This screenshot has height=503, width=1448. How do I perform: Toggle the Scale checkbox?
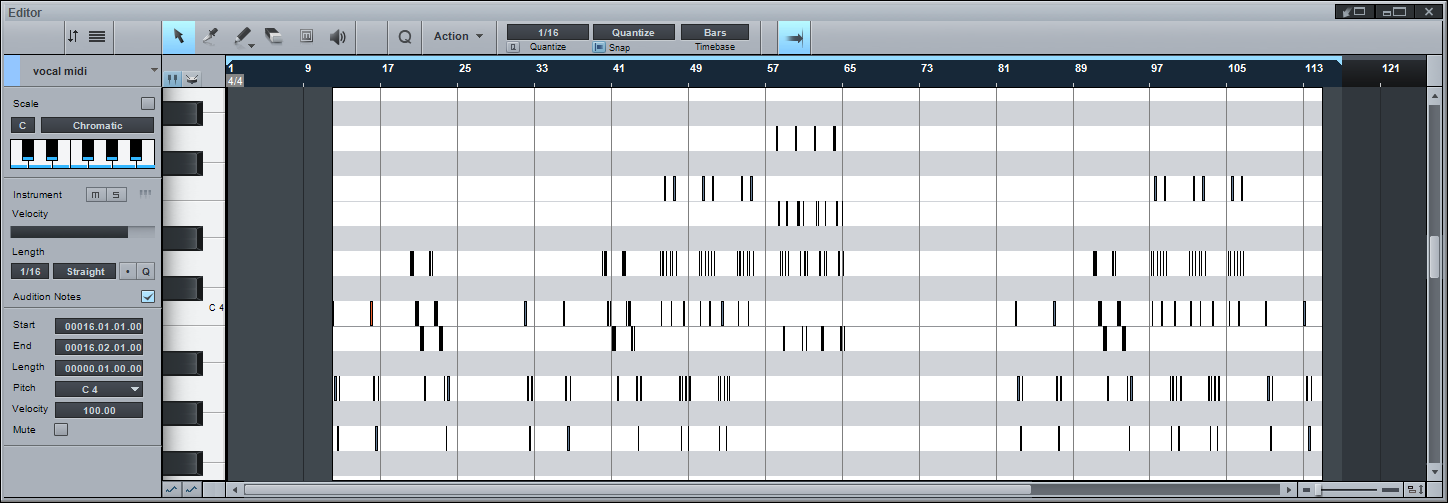click(x=148, y=103)
